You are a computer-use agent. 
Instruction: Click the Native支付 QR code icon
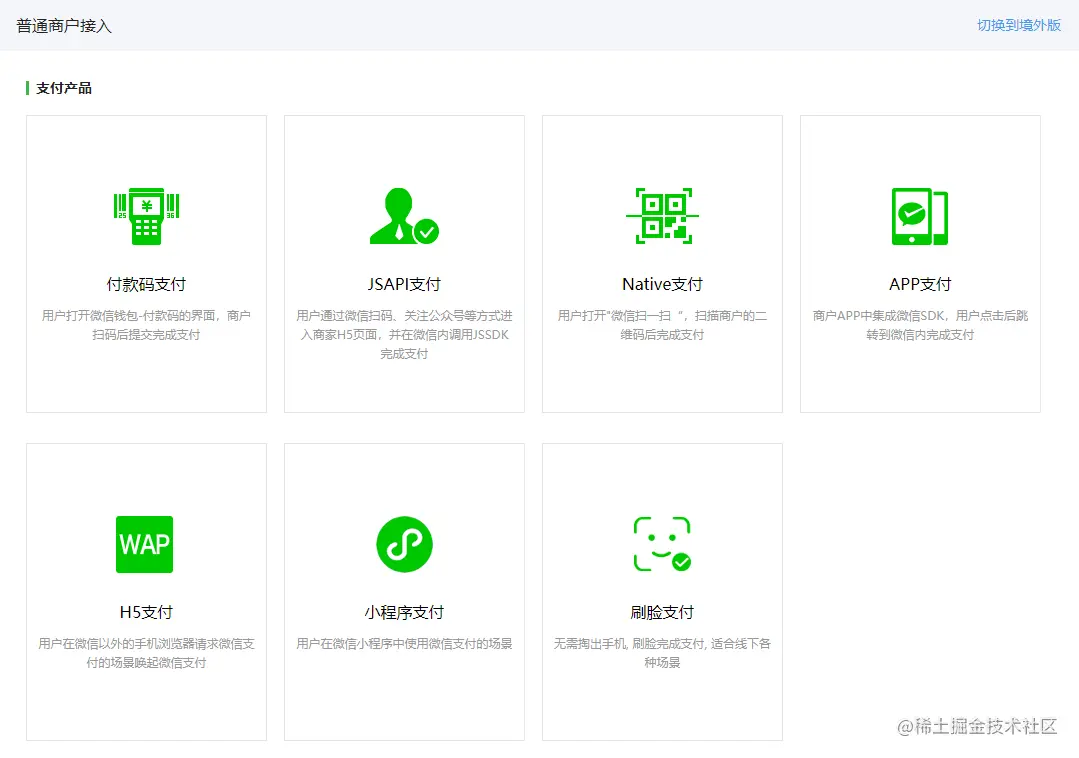[662, 216]
